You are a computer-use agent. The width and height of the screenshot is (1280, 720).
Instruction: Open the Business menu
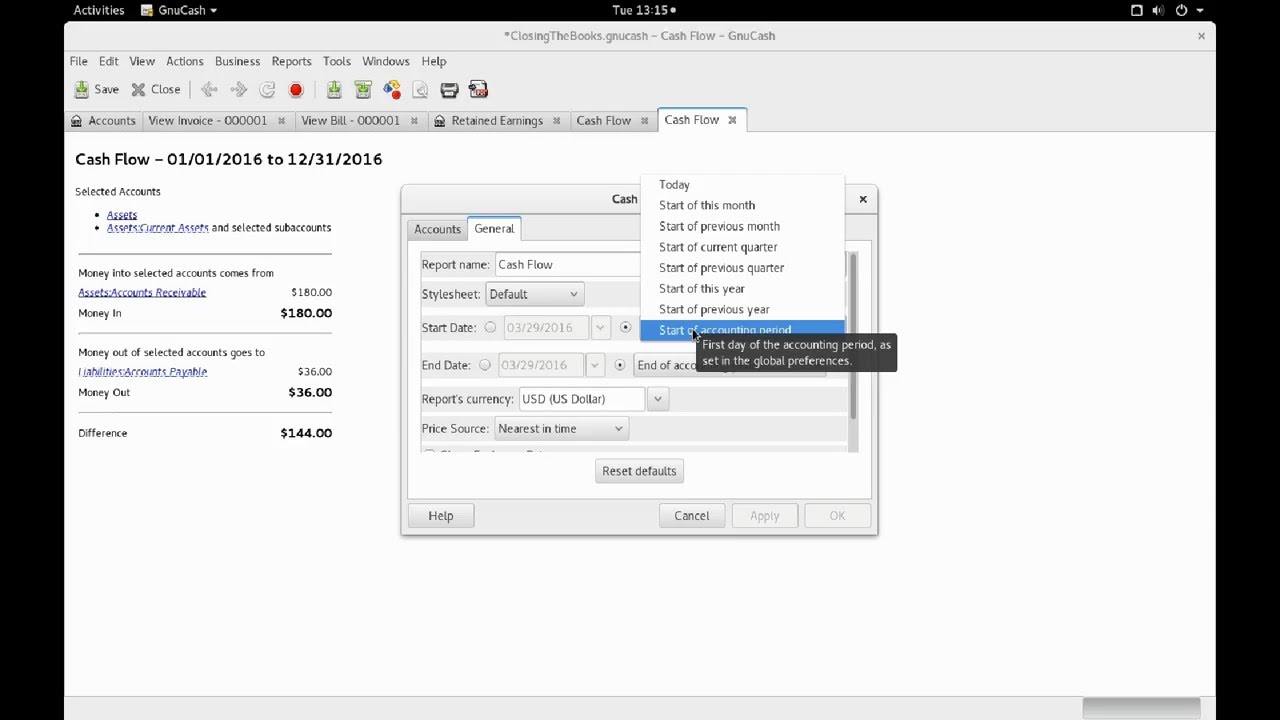(237, 61)
